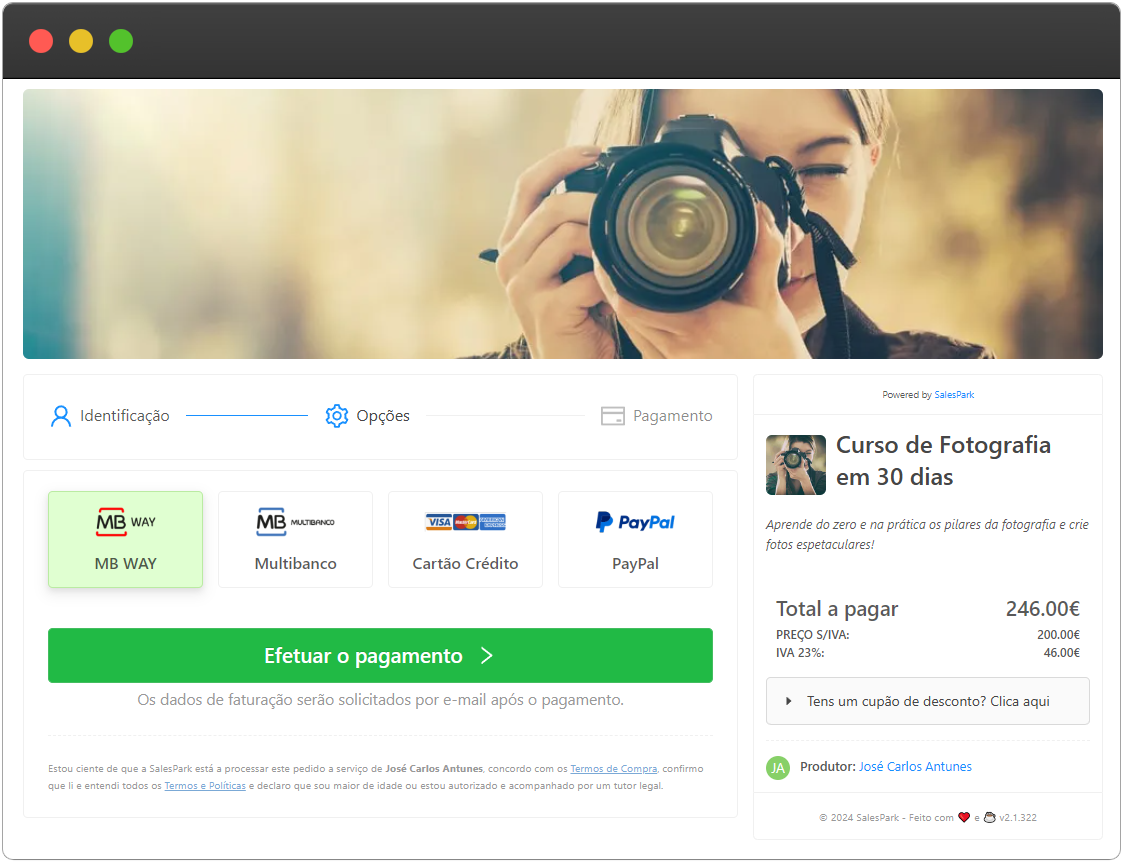Open the Termos de Compra link
Viewport: 1123px width, 862px height.
point(613,769)
